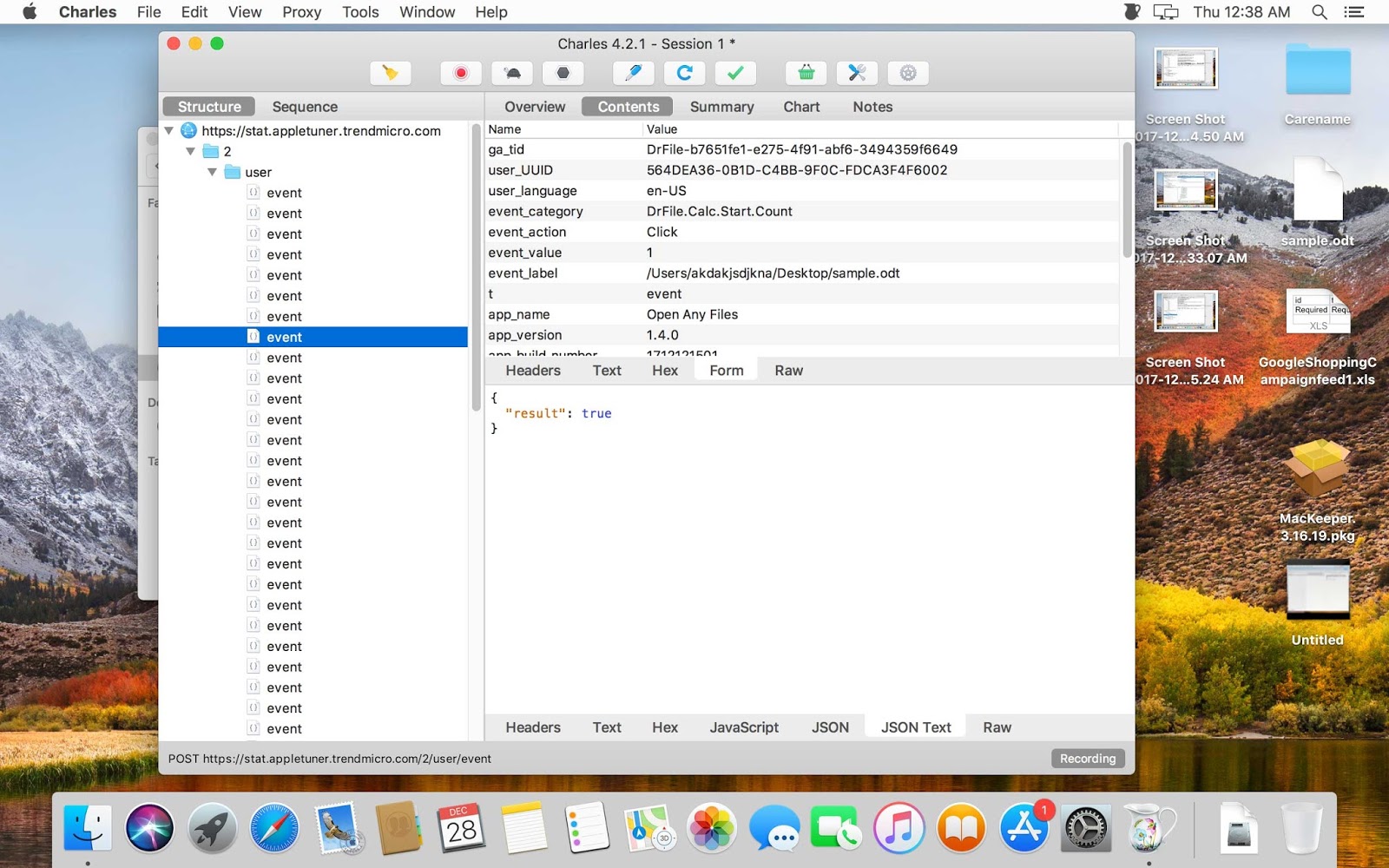1389x868 pixels.
Task: Click the broom Clear Session toolbar icon
Action: [x=390, y=73]
